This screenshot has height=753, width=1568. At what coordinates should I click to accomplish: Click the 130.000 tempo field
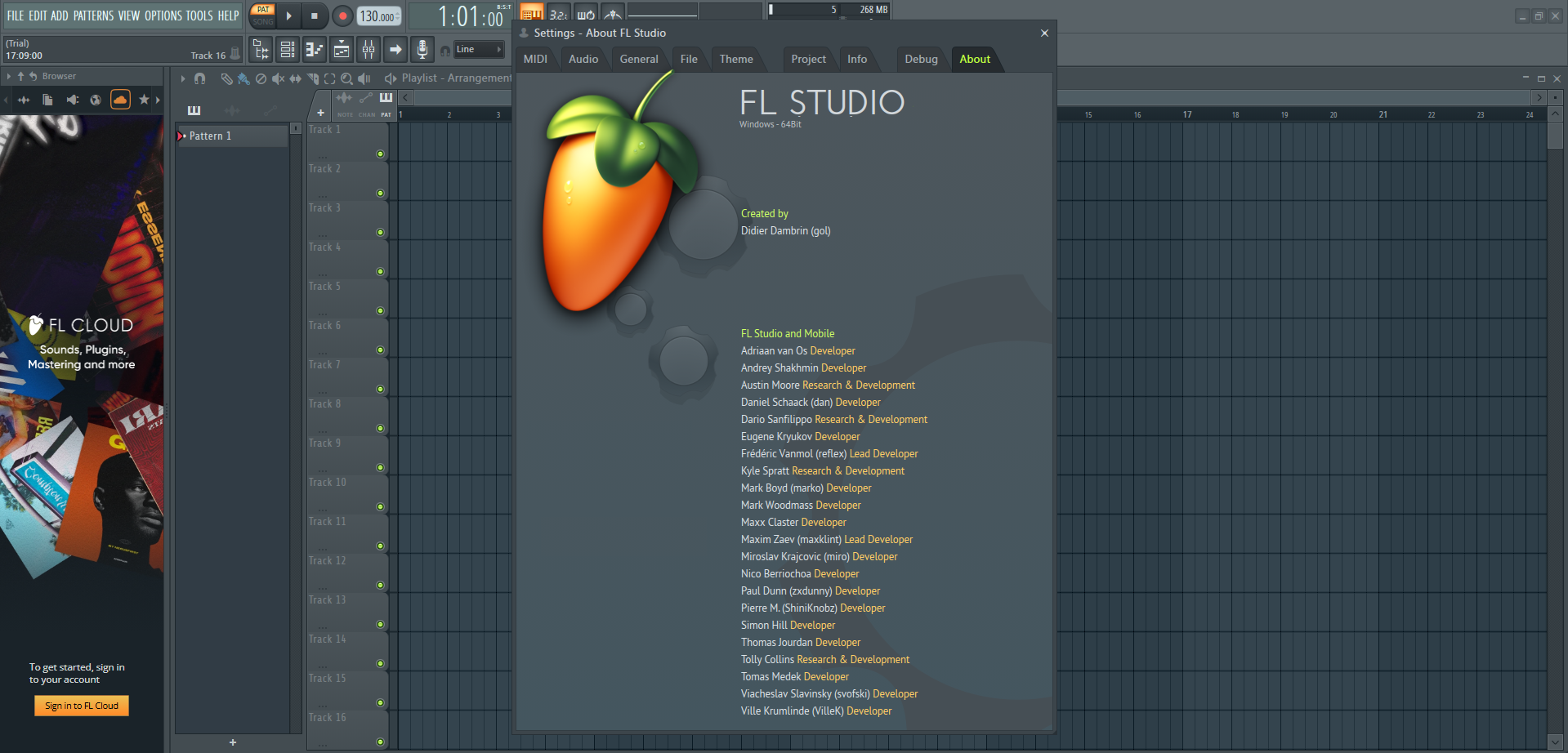pyautogui.click(x=379, y=16)
